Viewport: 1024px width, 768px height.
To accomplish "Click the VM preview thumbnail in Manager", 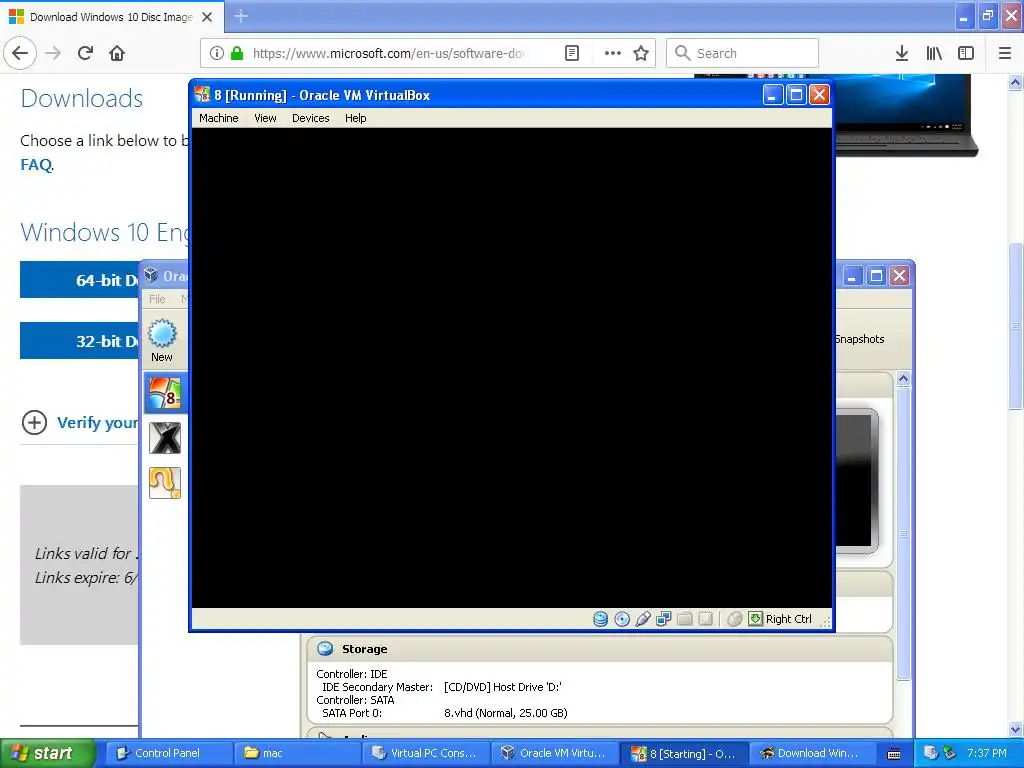I will (x=857, y=480).
